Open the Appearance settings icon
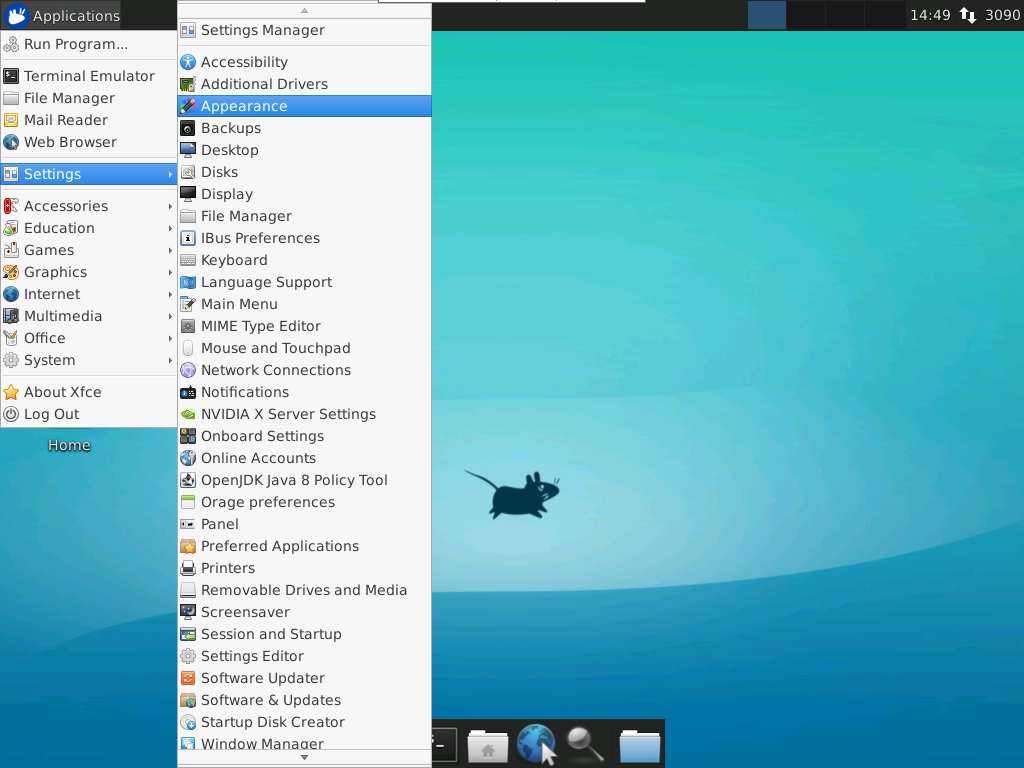This screenshot has width=1024, height=768. tap(188, 106)
